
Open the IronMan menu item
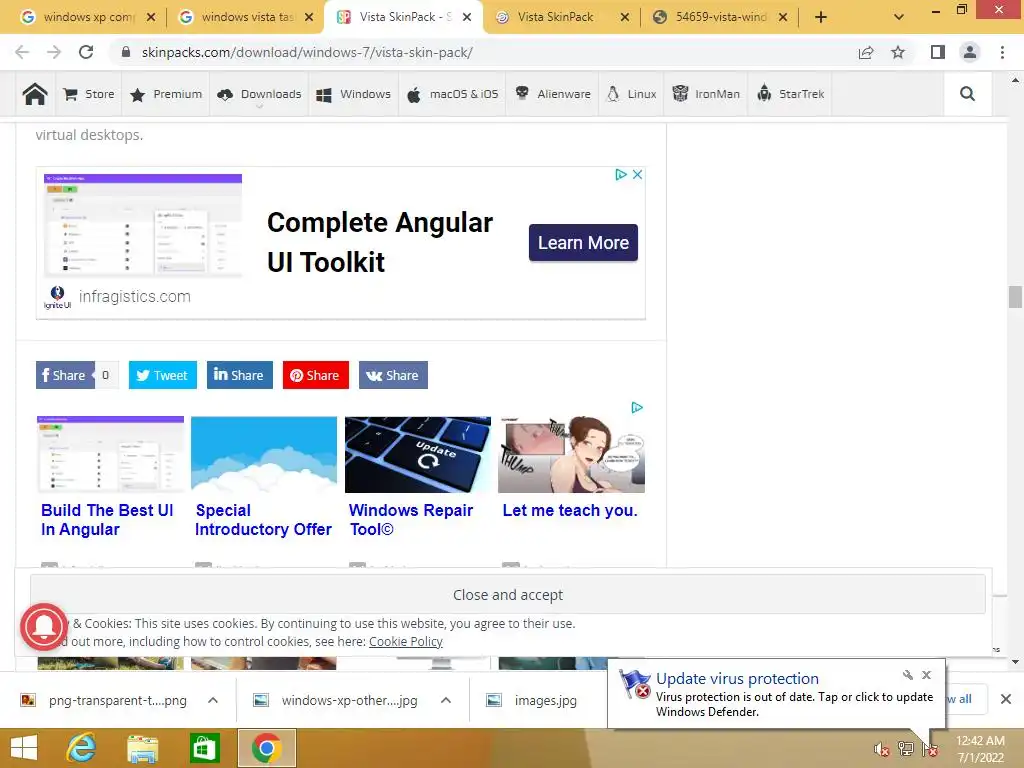pos(706,94)
